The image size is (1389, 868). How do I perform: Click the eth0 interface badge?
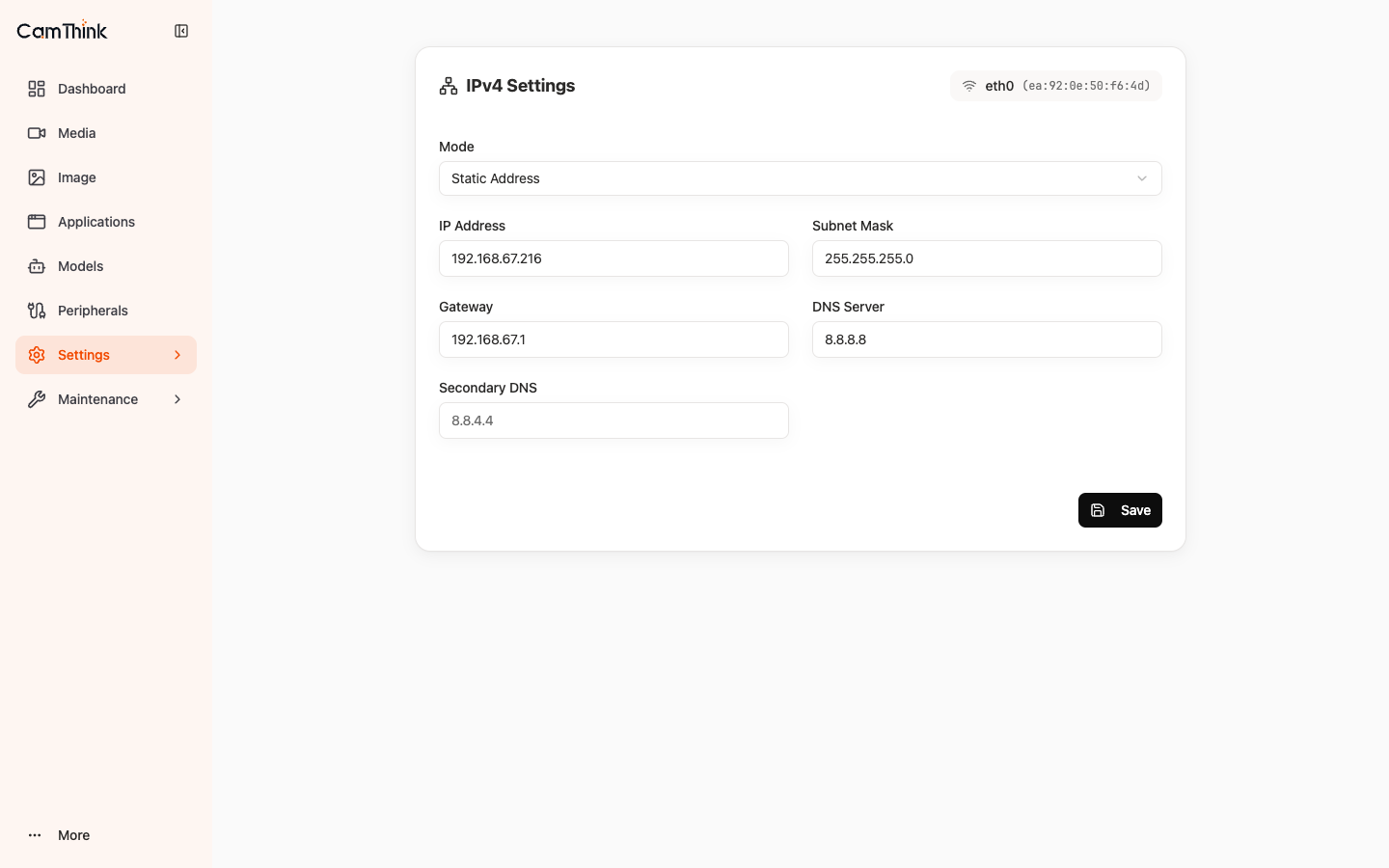click(x=1056, y=86)
